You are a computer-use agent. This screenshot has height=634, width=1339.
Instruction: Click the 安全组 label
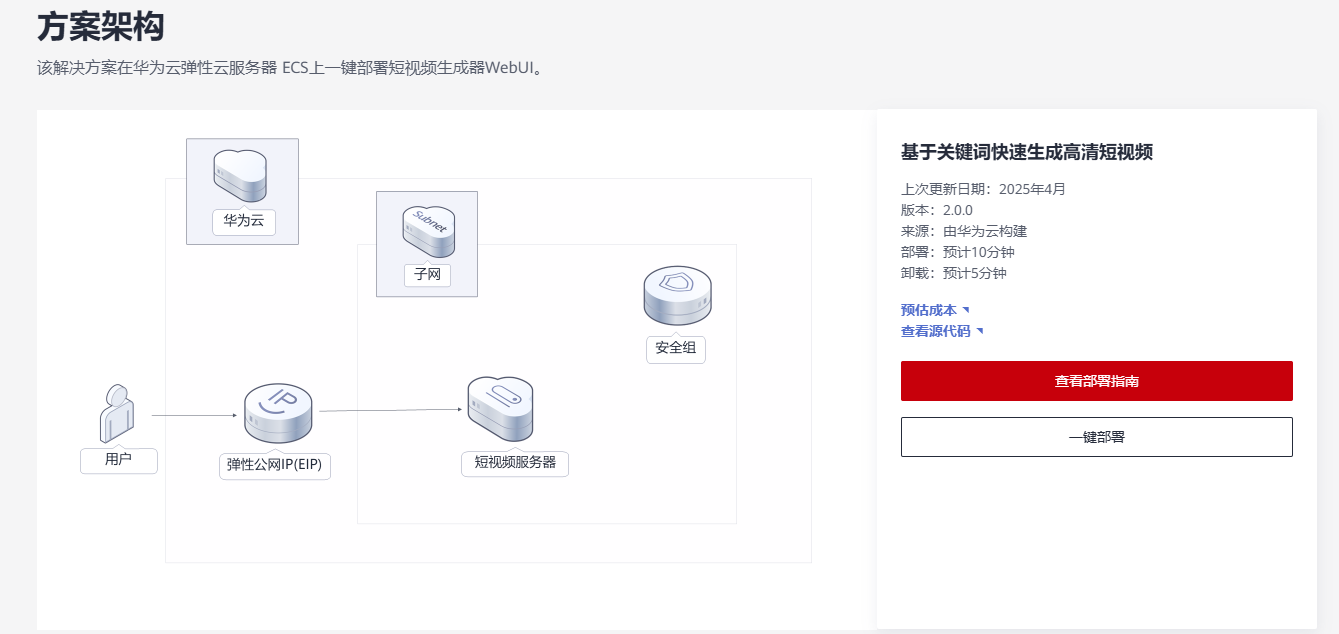click(x=676, y=348)
